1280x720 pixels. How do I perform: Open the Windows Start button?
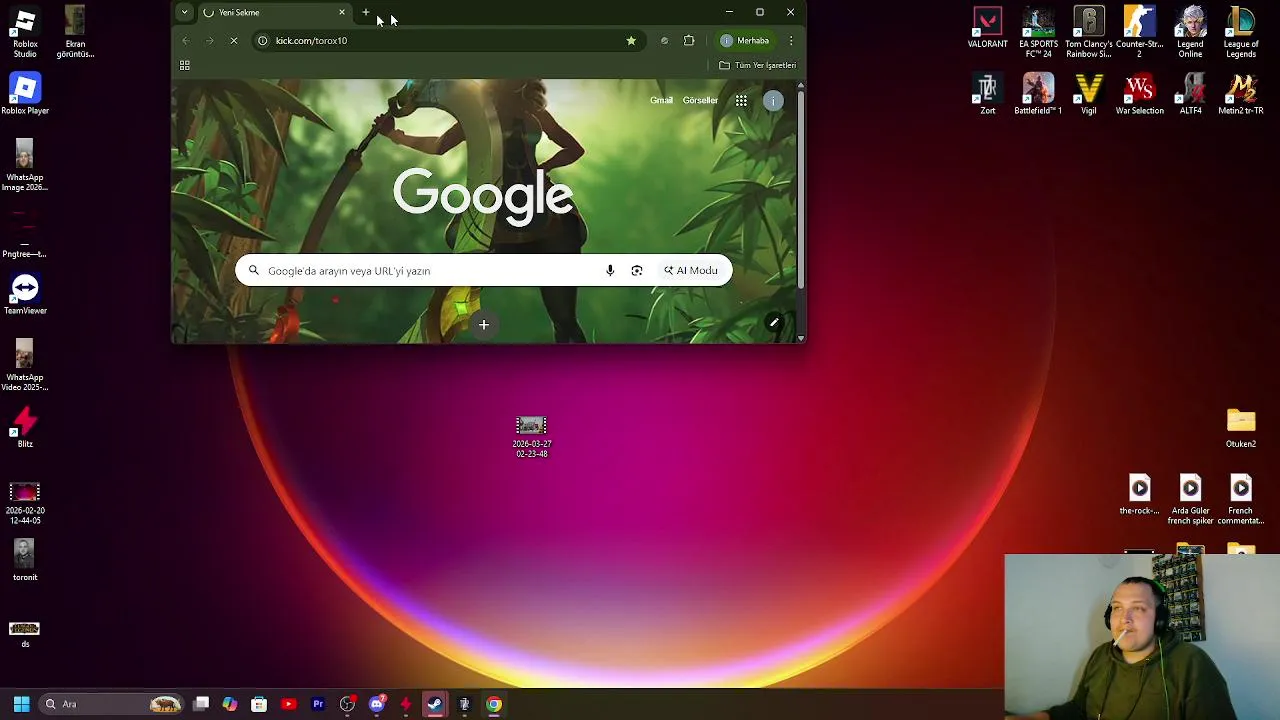pyautogui.click(x=21, y=704)
